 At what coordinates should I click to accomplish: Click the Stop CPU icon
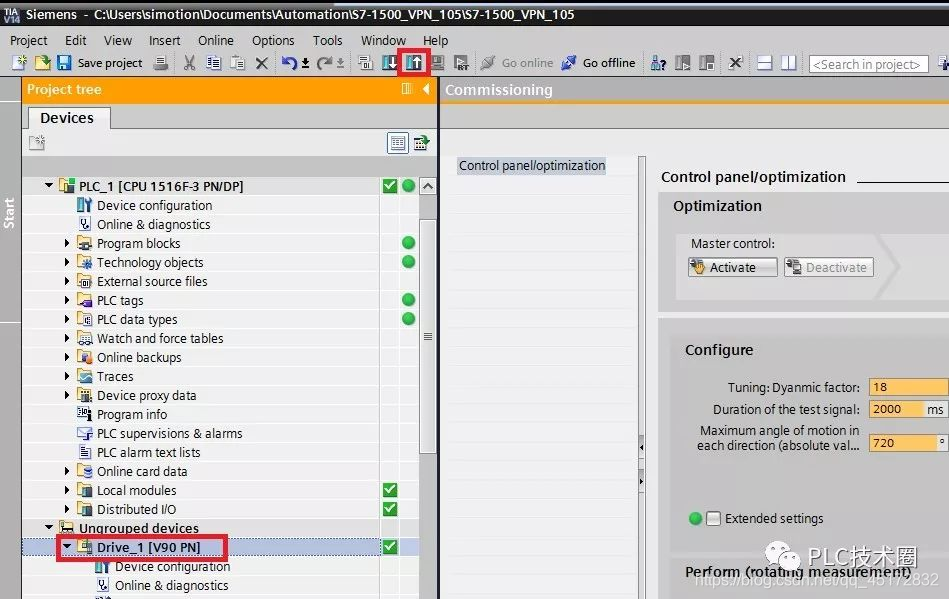coord(706,62)
